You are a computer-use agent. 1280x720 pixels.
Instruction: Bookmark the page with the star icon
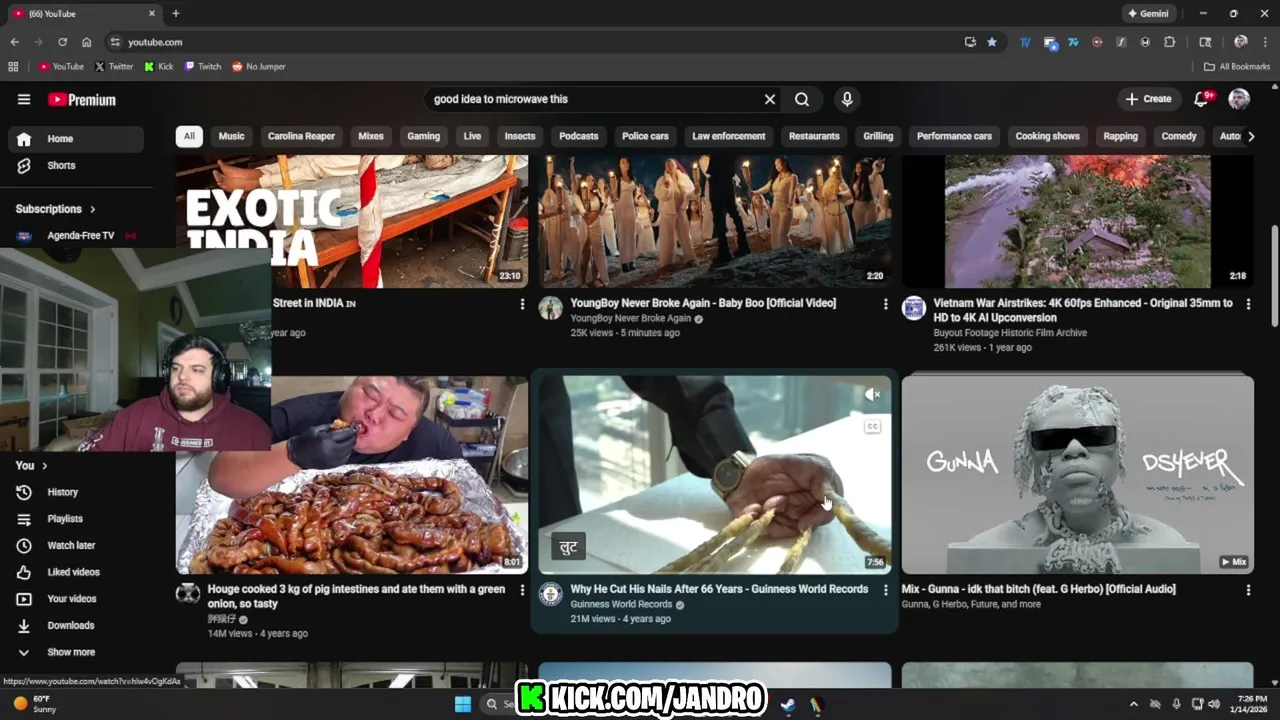[x=992, y=42]
